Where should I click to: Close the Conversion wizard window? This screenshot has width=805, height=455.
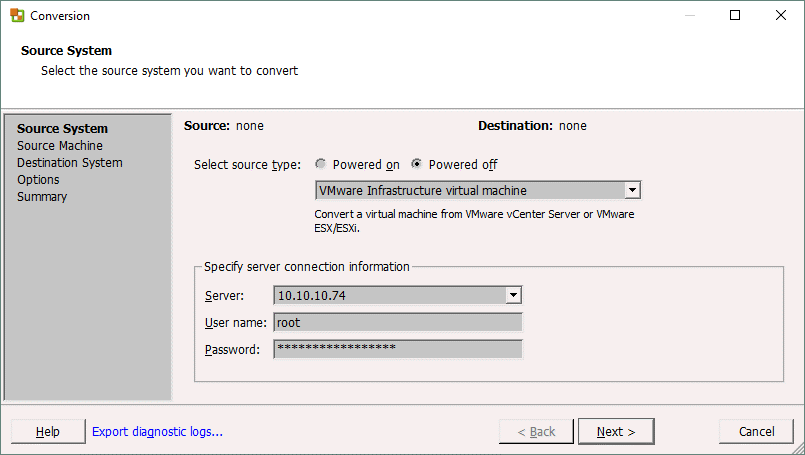point(781,16)
